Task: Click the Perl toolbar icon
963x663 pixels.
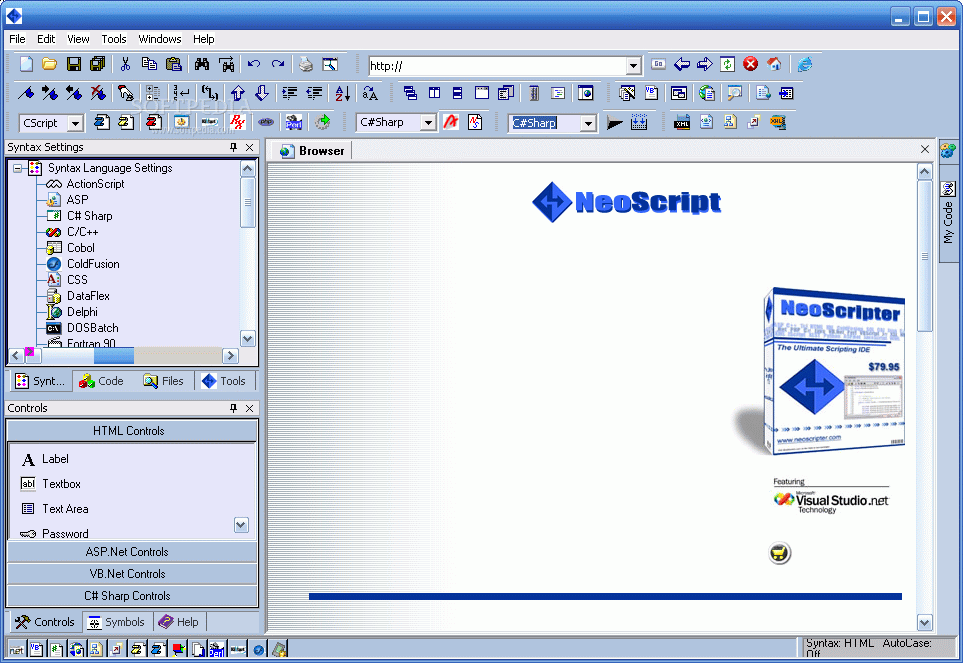Action: point(294,123)
